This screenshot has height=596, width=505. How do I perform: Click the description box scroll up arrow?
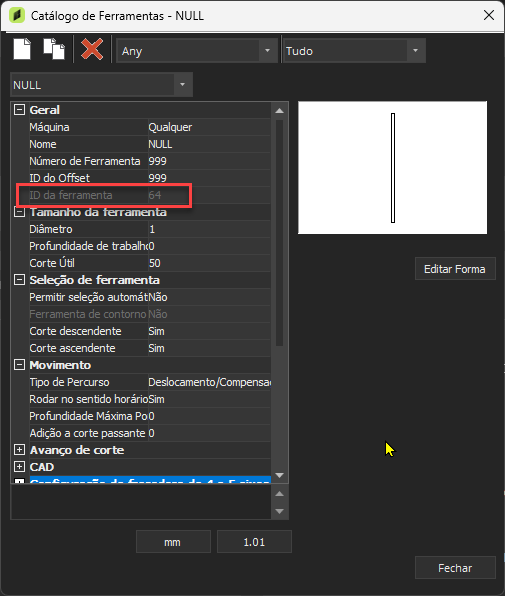(x=280, y=494)
